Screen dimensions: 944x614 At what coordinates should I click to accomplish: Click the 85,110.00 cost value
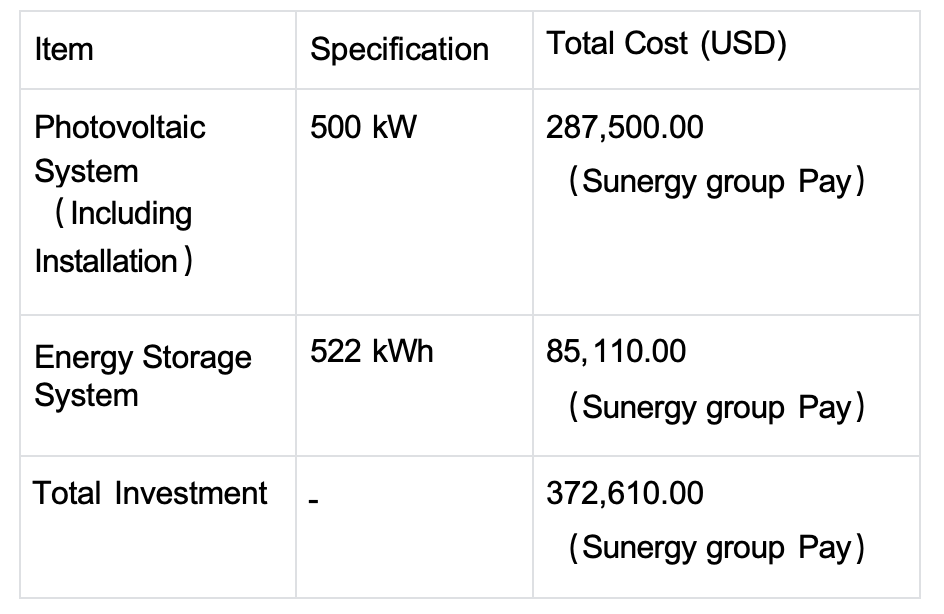point(616,352)
